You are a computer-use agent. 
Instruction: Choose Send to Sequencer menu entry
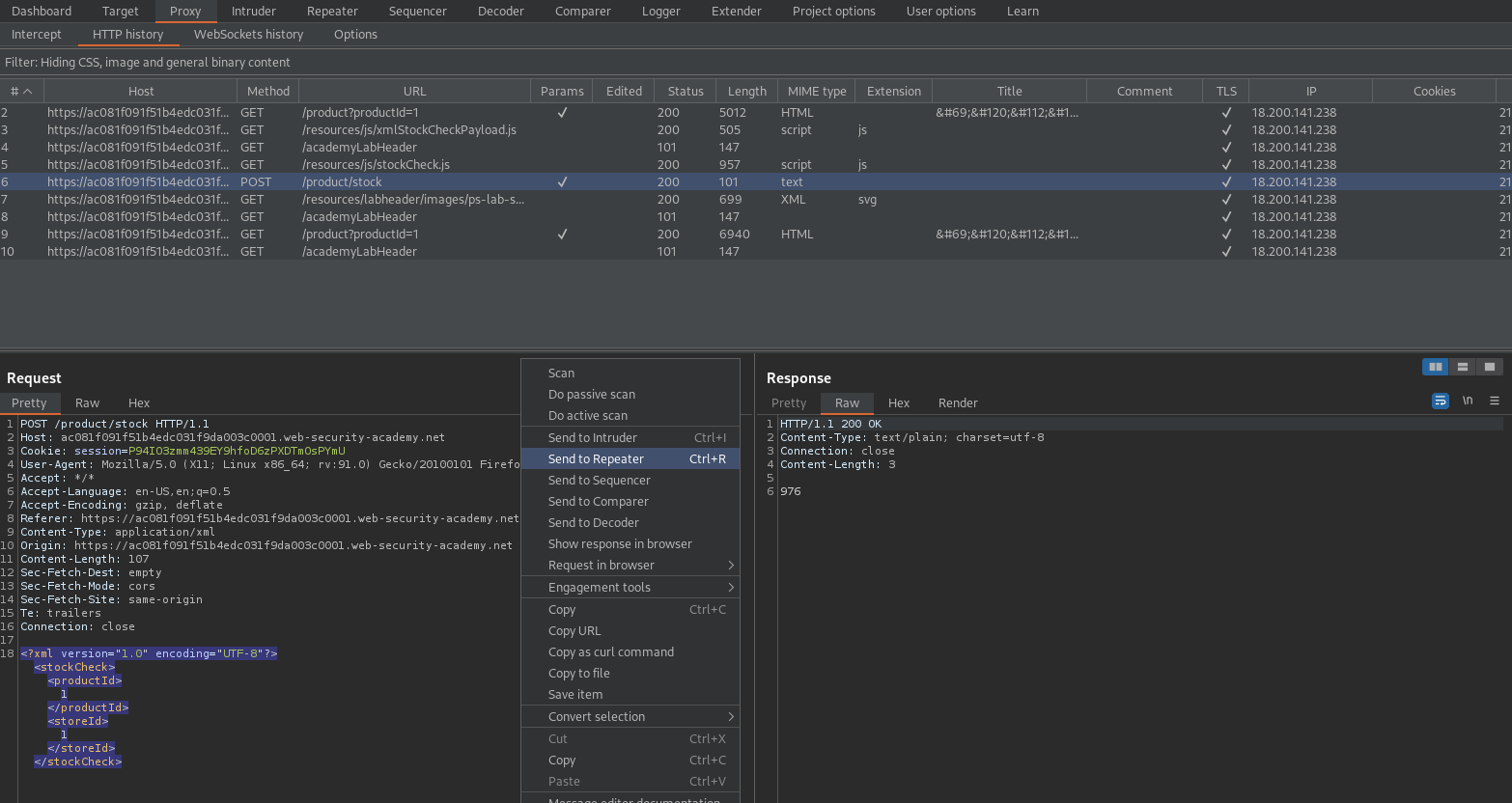pyautogui.click(x=630, y=481)
